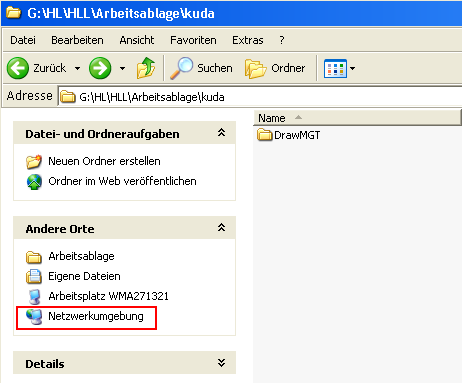Viewport: 462px width, 383px height.
Task: Click the green forward arrow button
Action: point(100,68)
